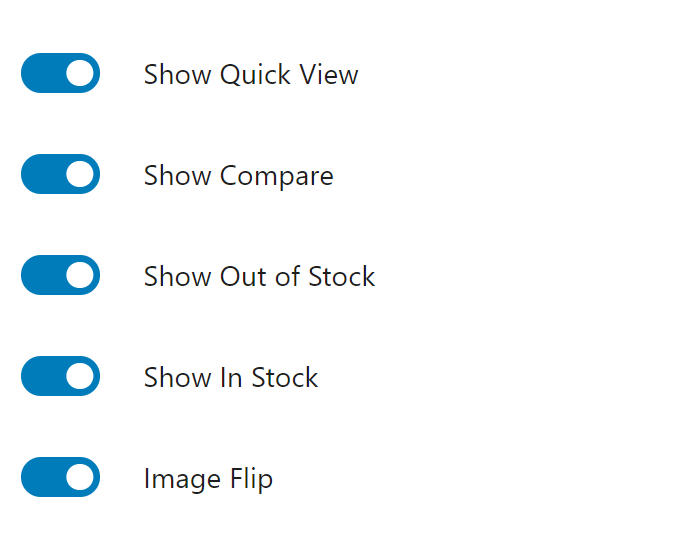Disable the Show Compare switch

pyautogui.click(x=60, y=175)
